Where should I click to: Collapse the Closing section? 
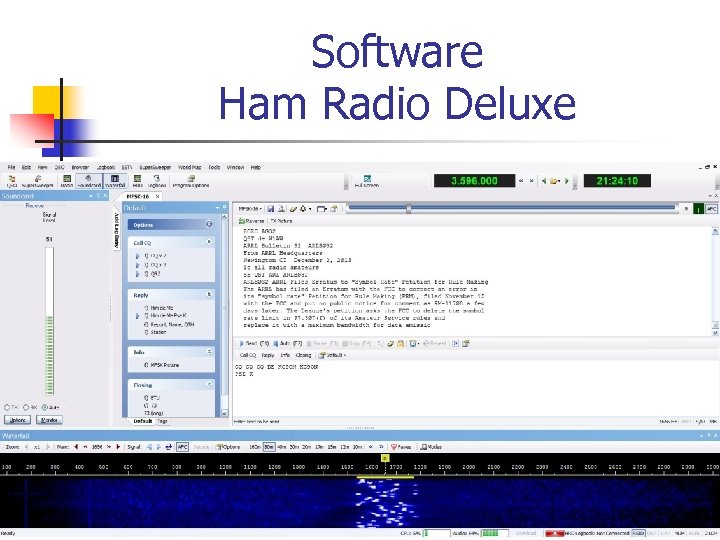pos(209,384)
